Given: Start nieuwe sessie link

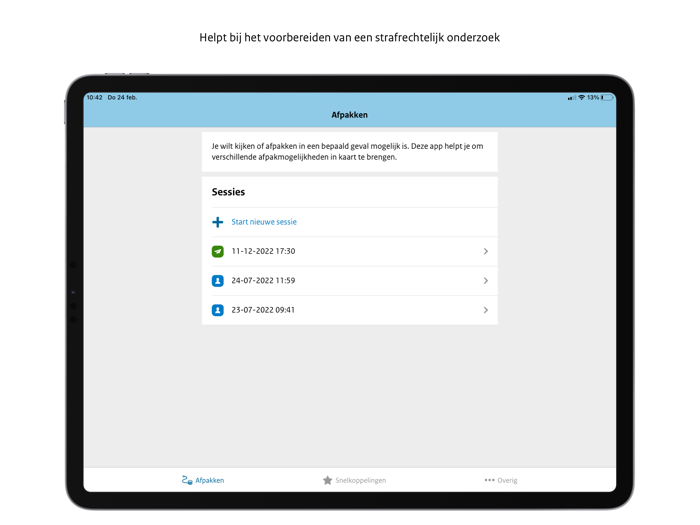Looking at the screenshot, I should pyautogui.click(x=263, y=222).
